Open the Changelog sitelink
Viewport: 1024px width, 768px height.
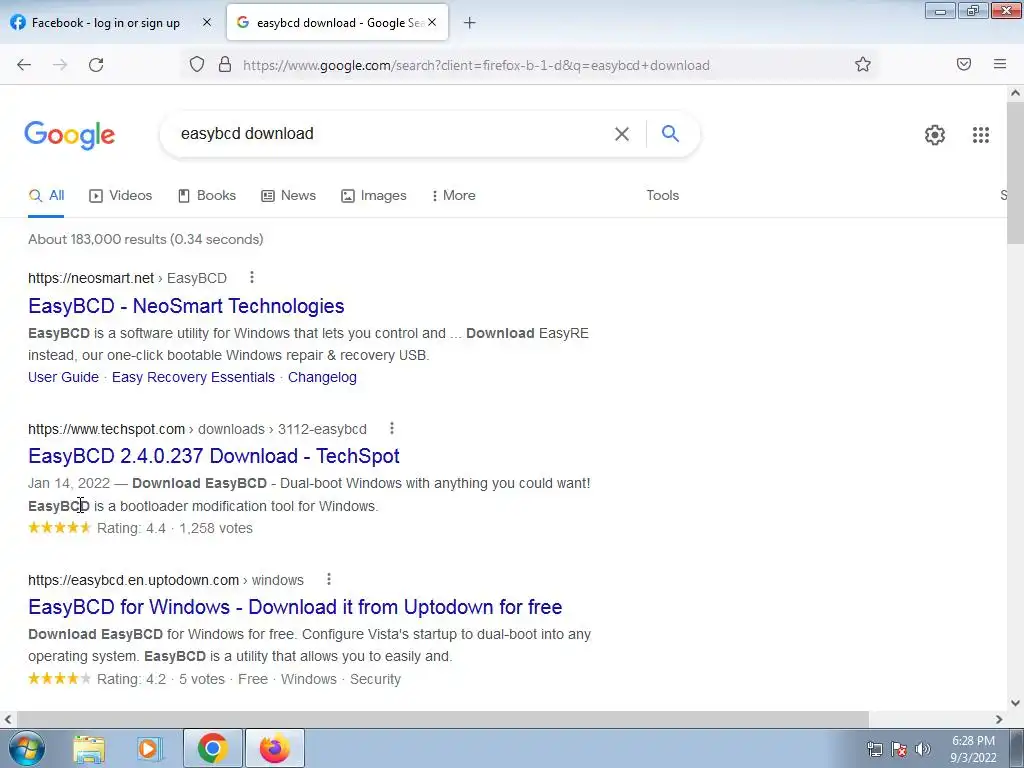[x=322, y=377]
